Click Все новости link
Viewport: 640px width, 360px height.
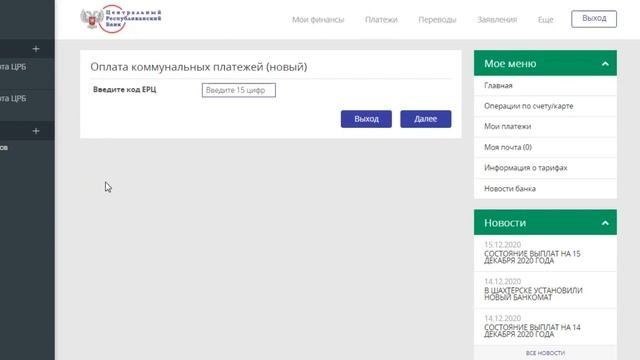coord(545,353)
